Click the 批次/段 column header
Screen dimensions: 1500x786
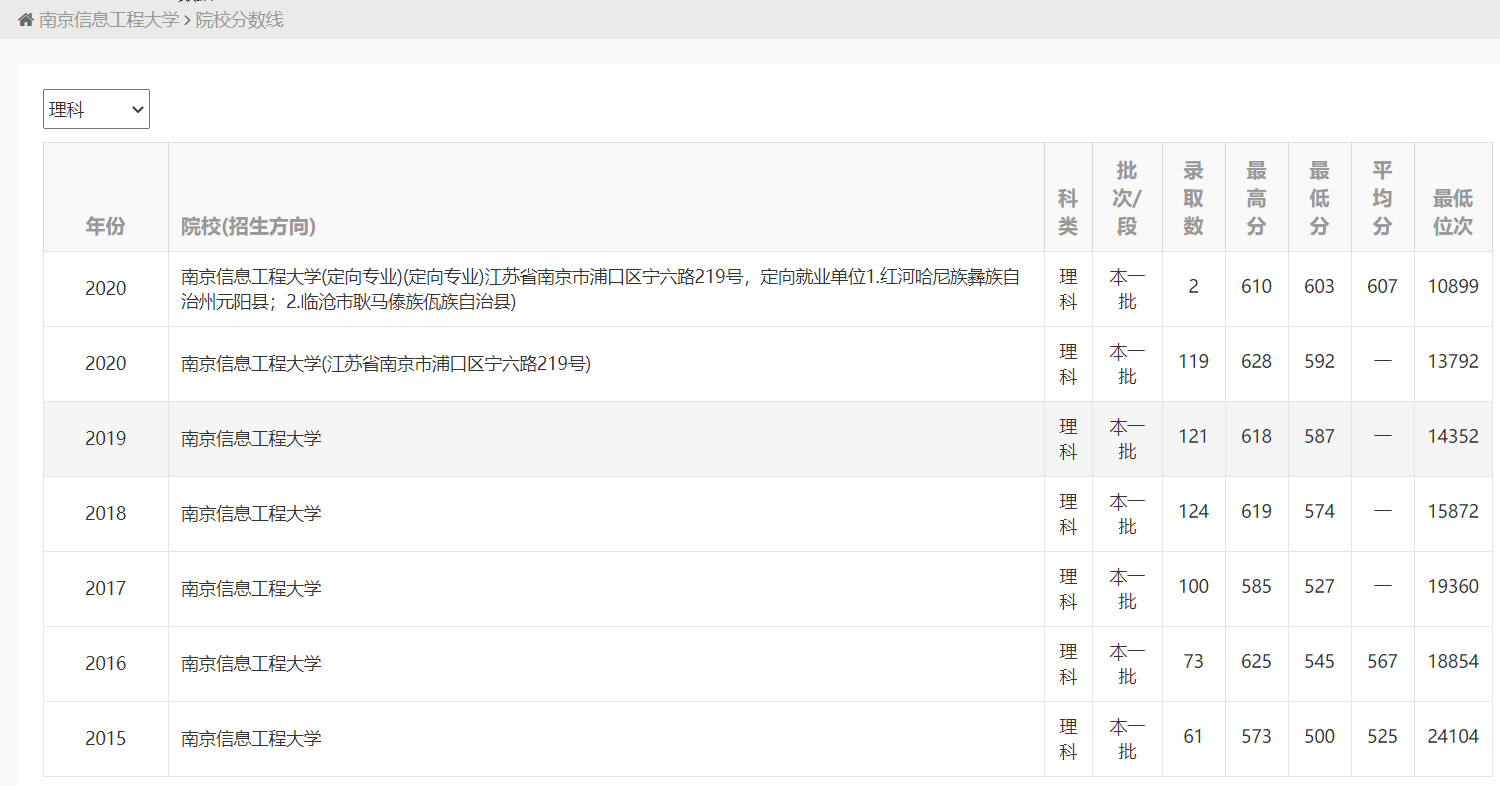click(x=1127, y=198)
